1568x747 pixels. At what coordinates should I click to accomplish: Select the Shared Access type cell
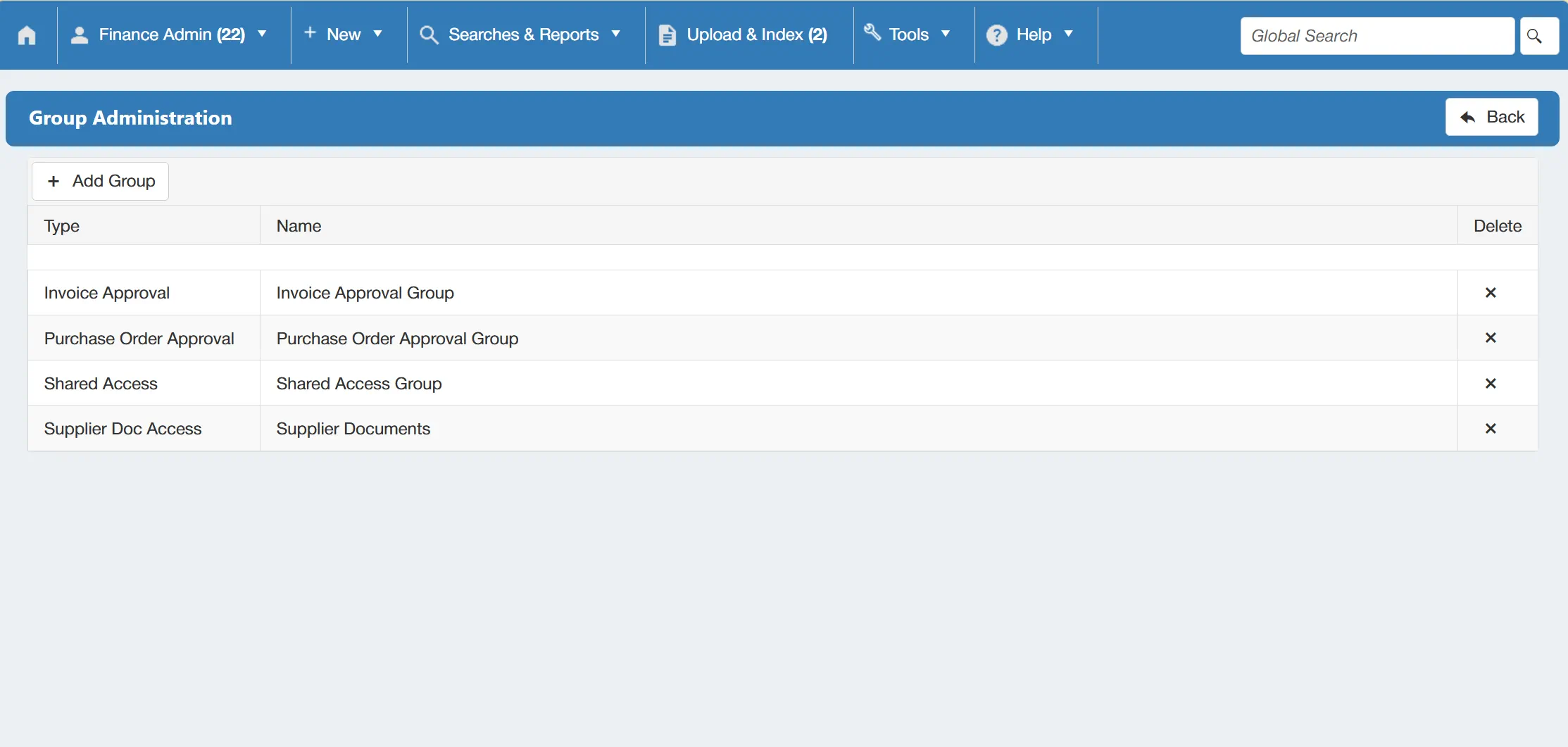click(144, 384)
